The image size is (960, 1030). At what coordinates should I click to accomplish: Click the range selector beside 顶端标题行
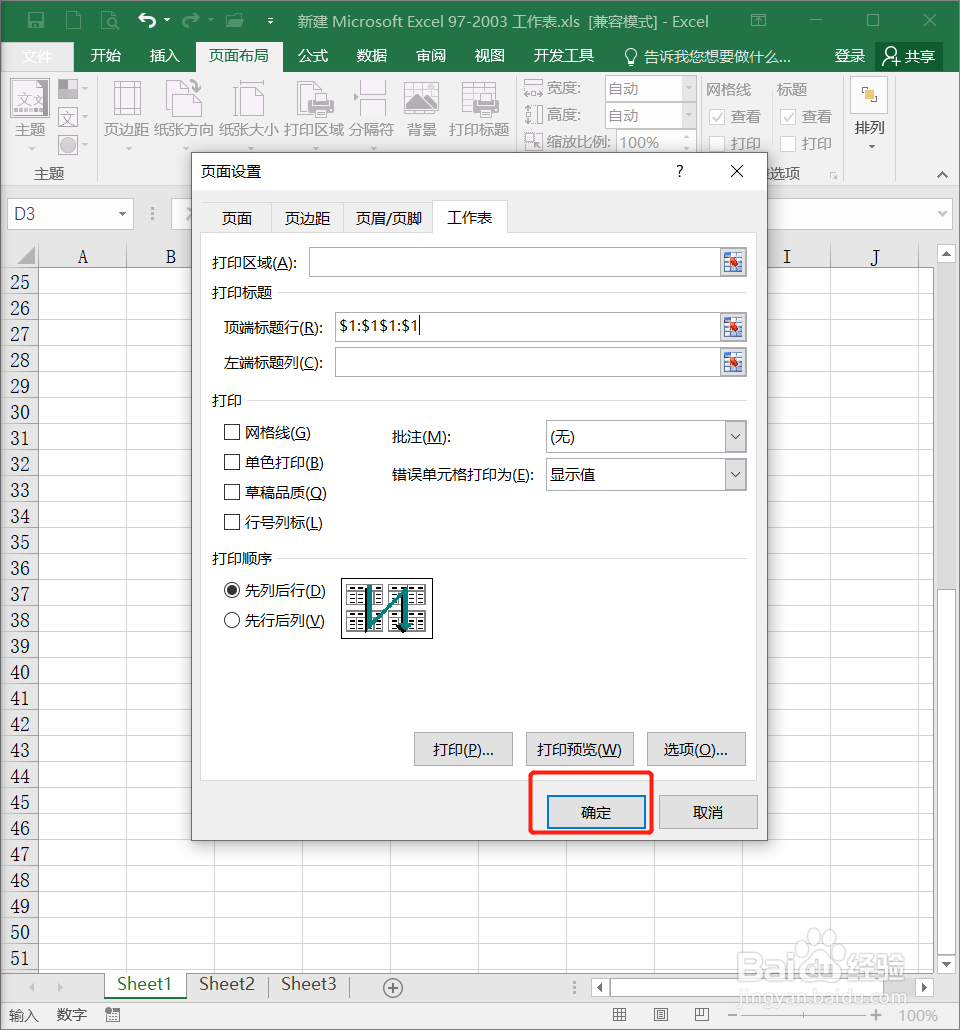coord(733,326)
